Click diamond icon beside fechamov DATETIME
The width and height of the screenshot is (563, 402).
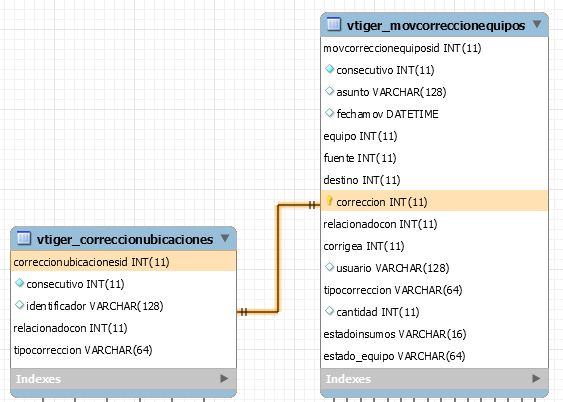click(x=329, y=113)
